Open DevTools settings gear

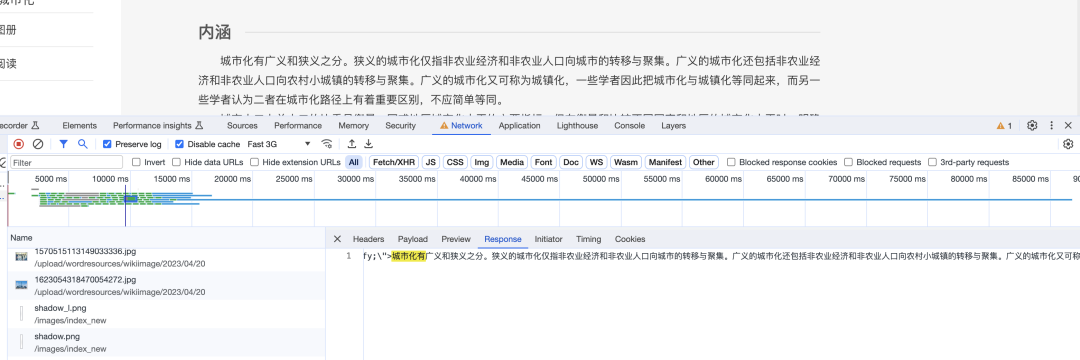pyautogui.click(x=1032, y=125)
